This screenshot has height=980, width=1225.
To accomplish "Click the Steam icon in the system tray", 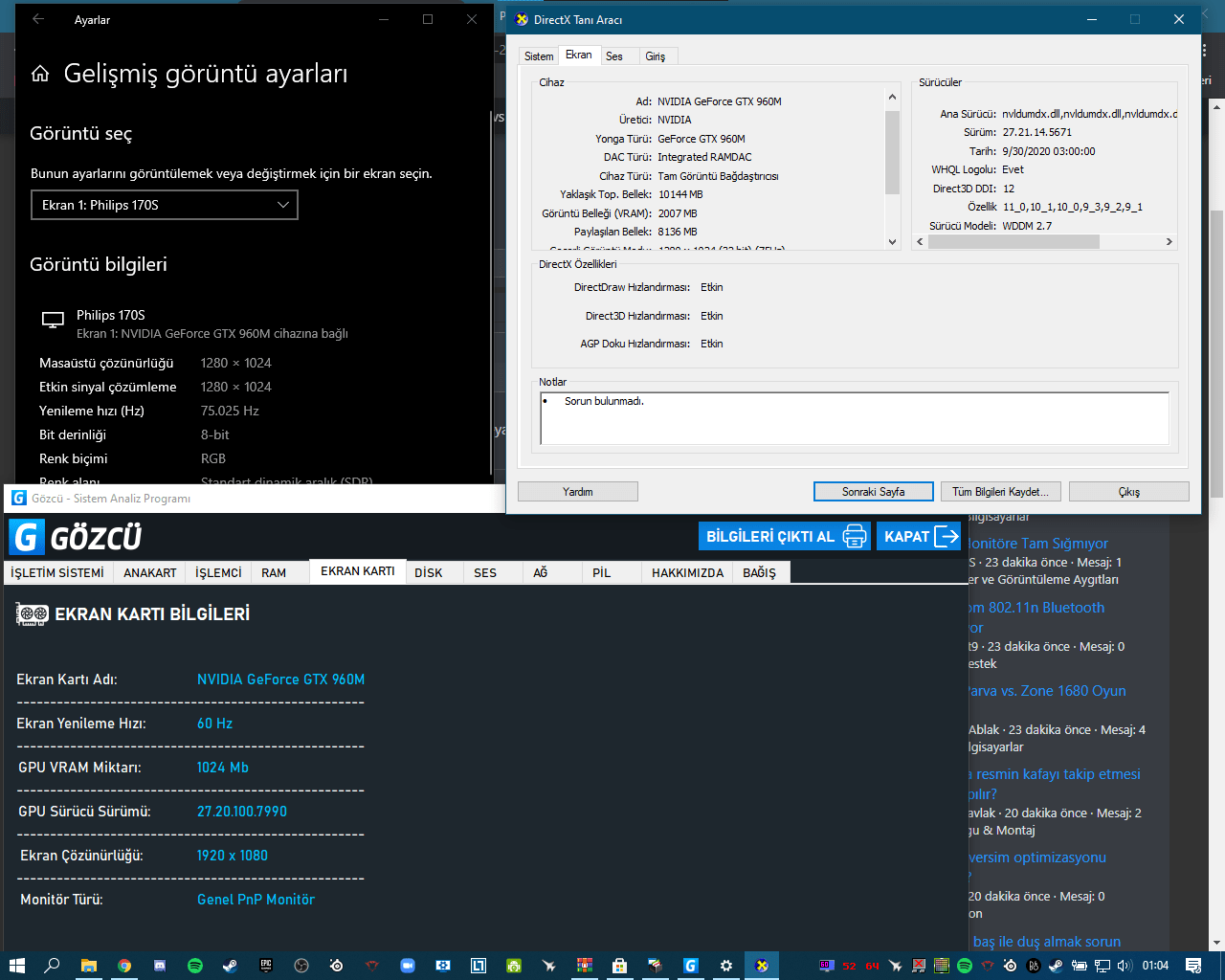I will coord(1057,966).
